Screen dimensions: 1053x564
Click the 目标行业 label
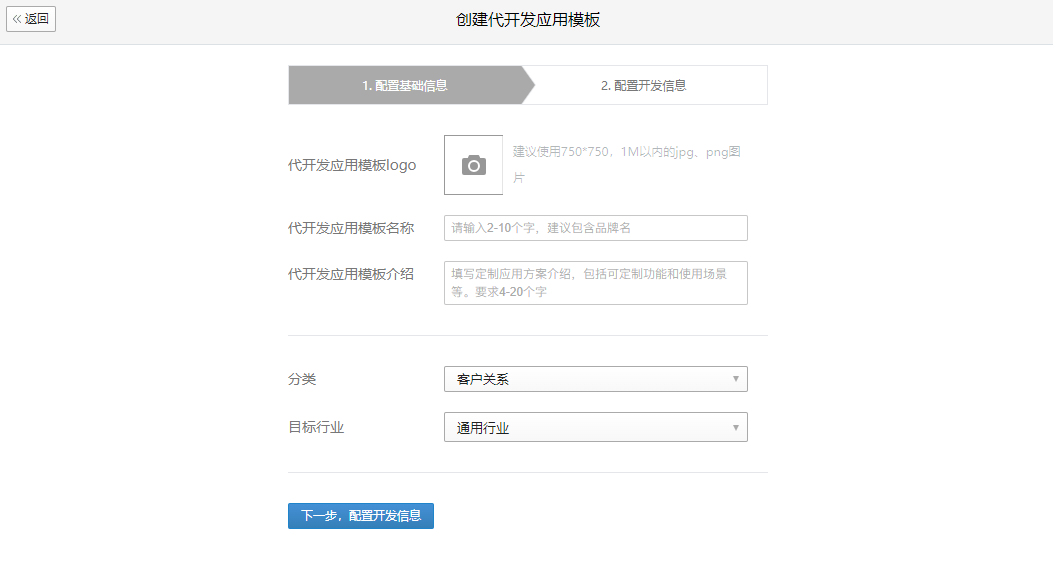click(x=316, y=427)
